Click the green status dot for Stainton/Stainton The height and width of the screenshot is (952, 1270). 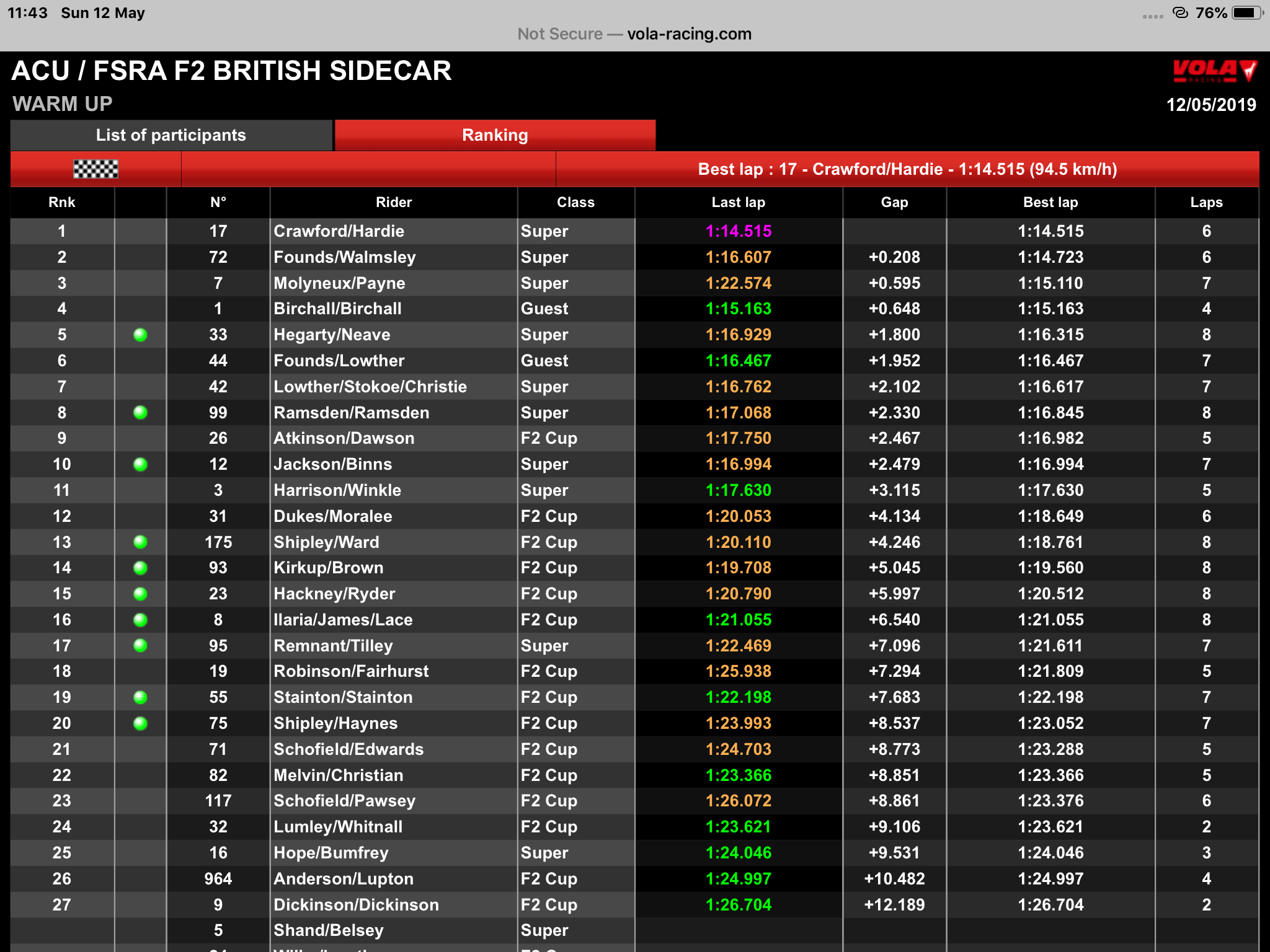tap(141, 697)
